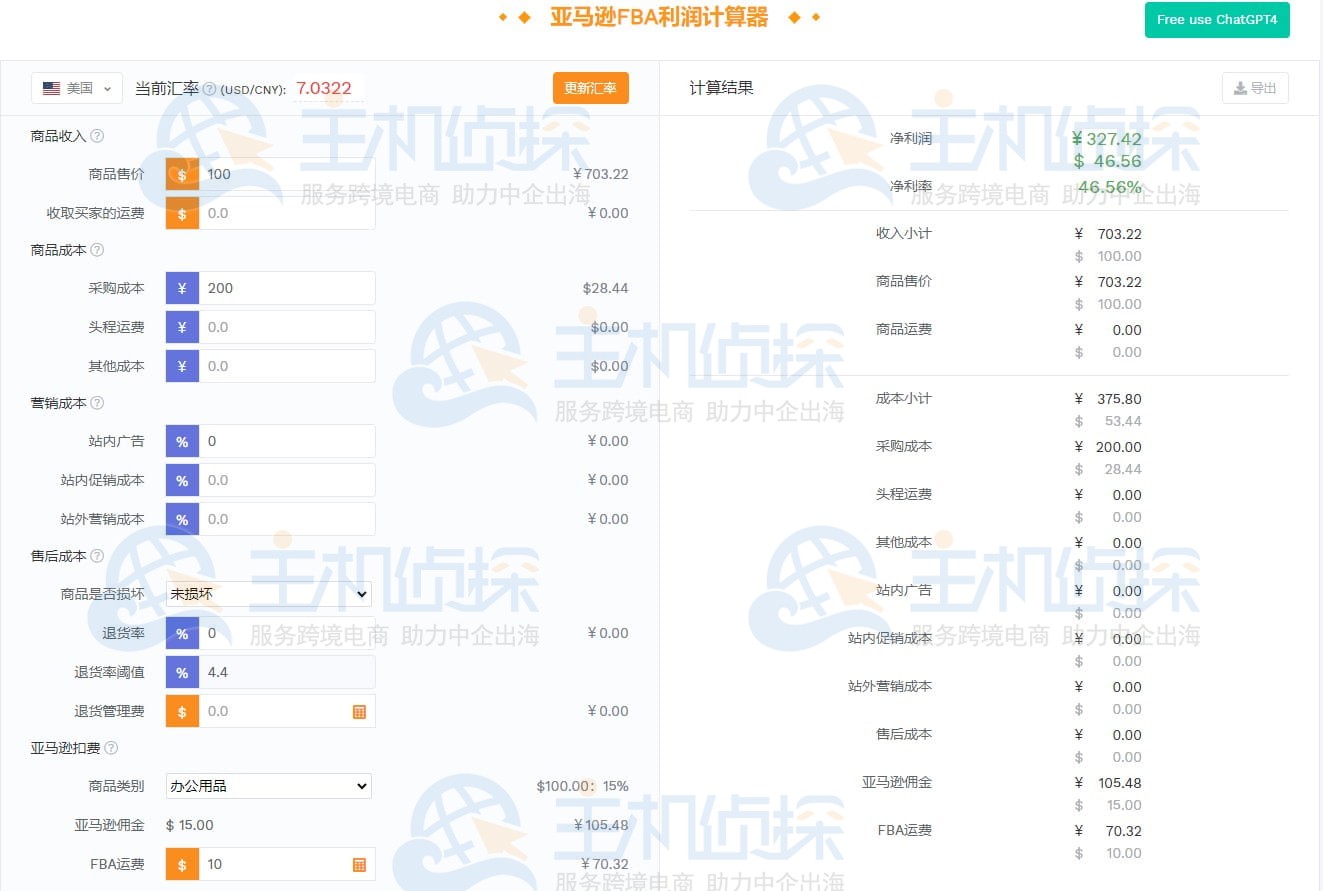1323x891 pixels.
Task: Click the % icon on 站内广告 field
Action: [181, 441]
